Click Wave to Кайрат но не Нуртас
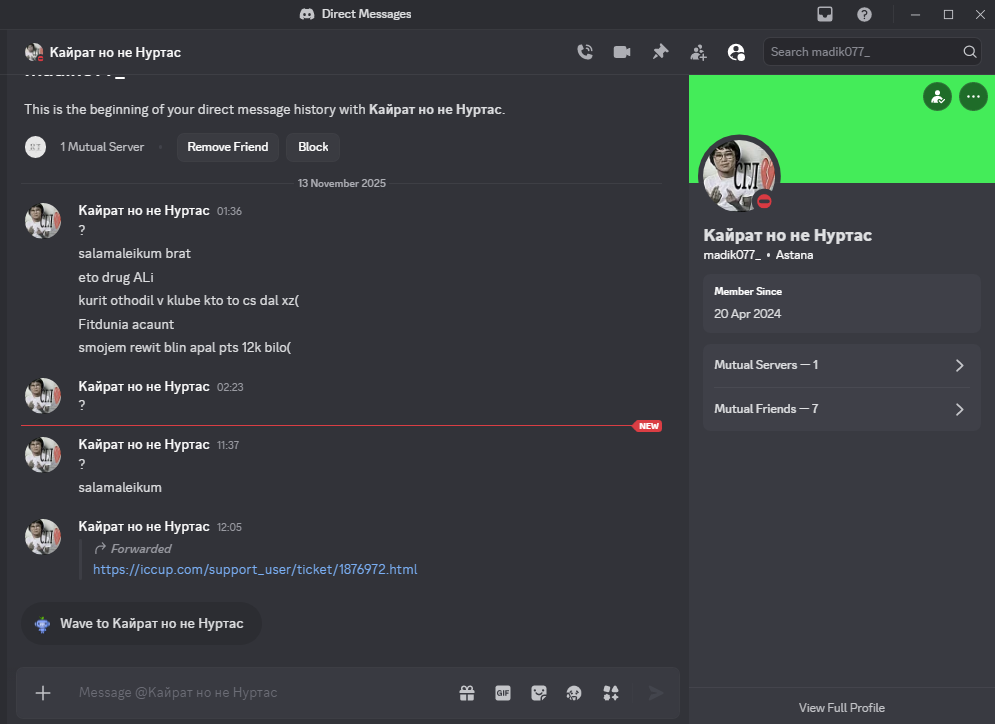 tap(142, 624)
